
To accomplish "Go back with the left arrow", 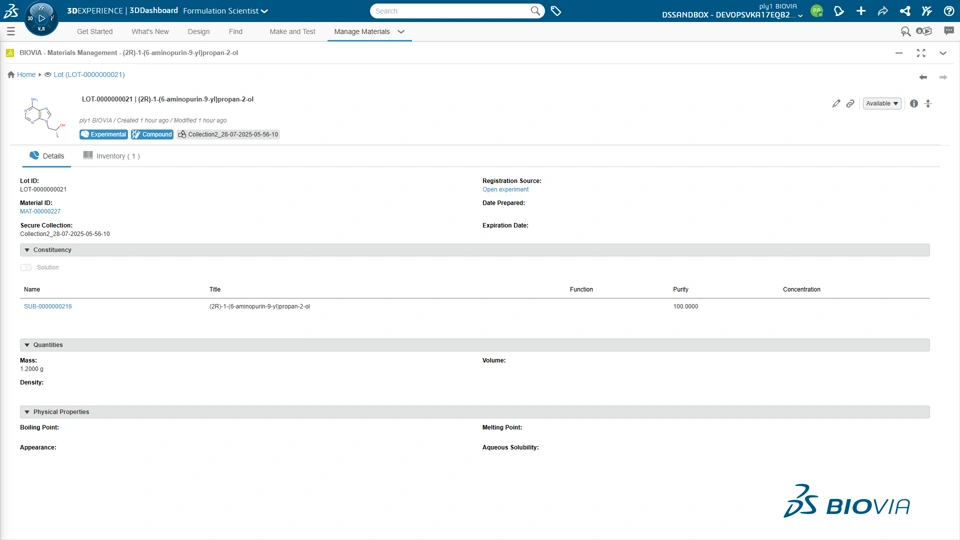I will point(923,77).
